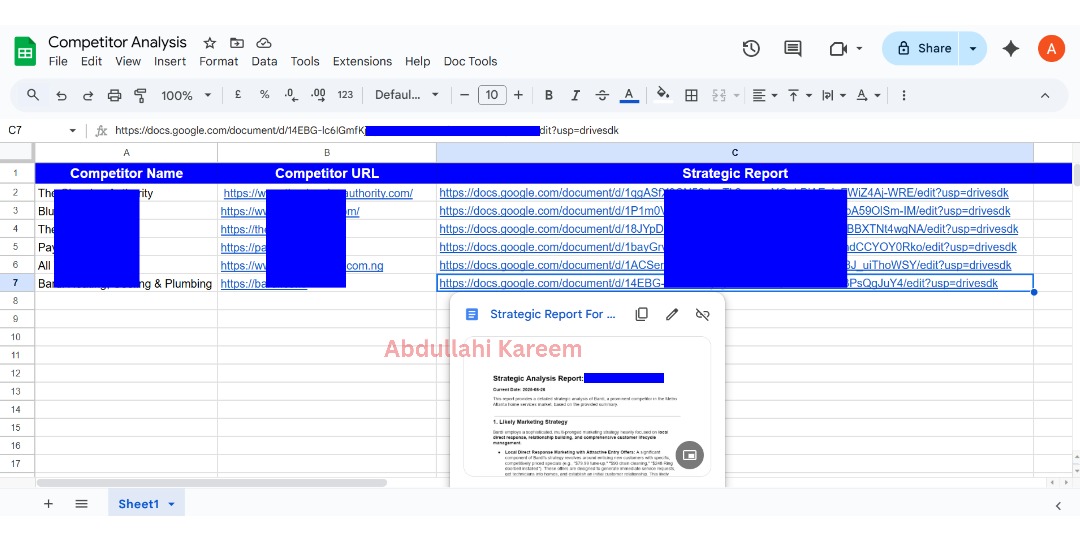Open version history clock icon
The height and width of the screenshot is (540, 1080).
(x=751, y=48)
